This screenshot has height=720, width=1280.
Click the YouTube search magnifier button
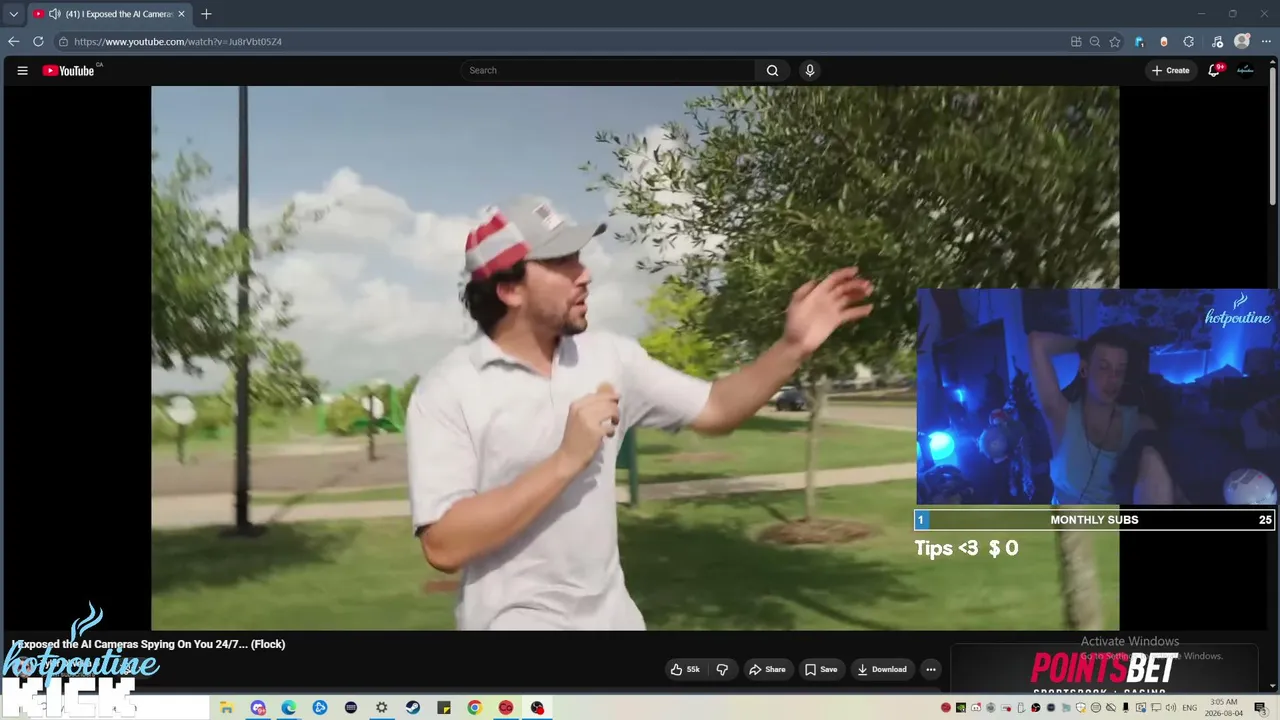click(x=772, y=71)
